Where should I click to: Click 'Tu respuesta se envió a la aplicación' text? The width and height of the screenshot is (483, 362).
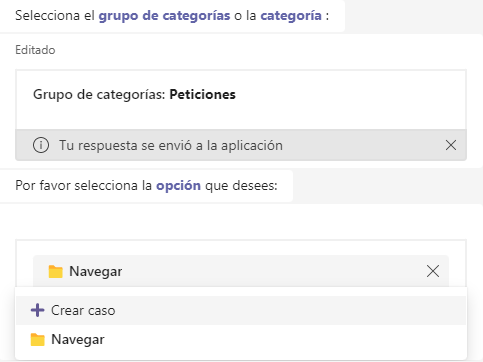[x=171, y=146]
